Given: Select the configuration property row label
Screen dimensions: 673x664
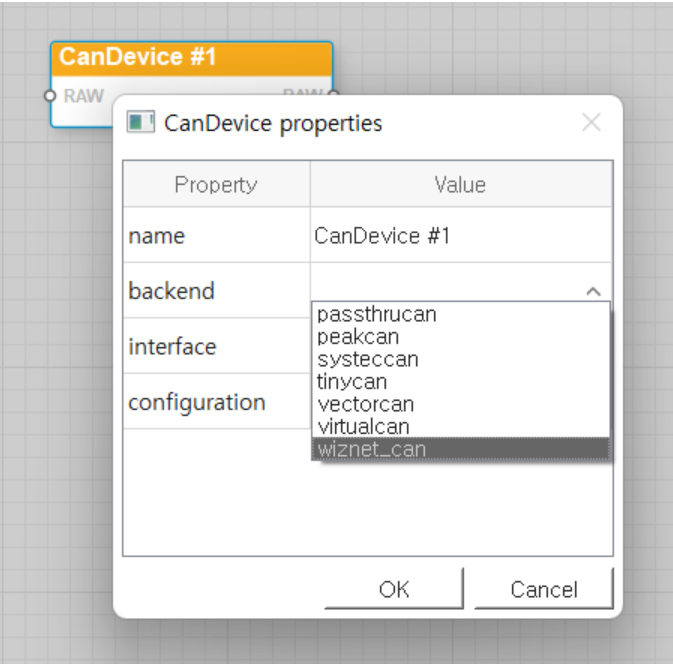Looking at the screenshot, I should pos(197,403).
